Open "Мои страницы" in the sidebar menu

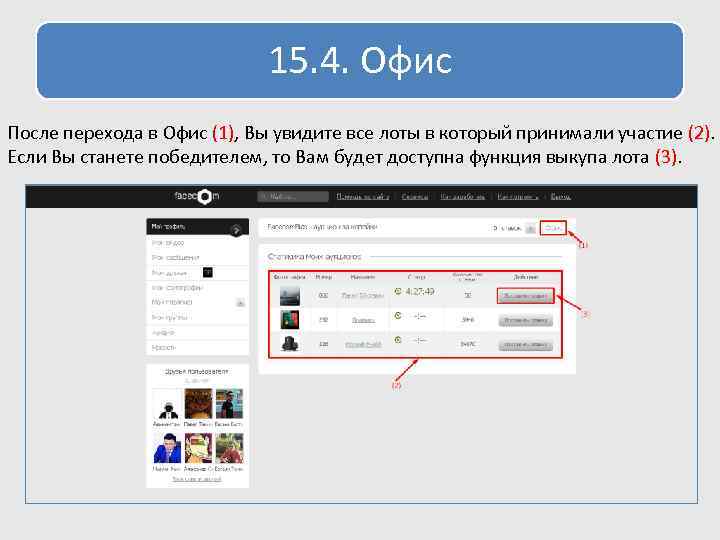pos(172,302)
